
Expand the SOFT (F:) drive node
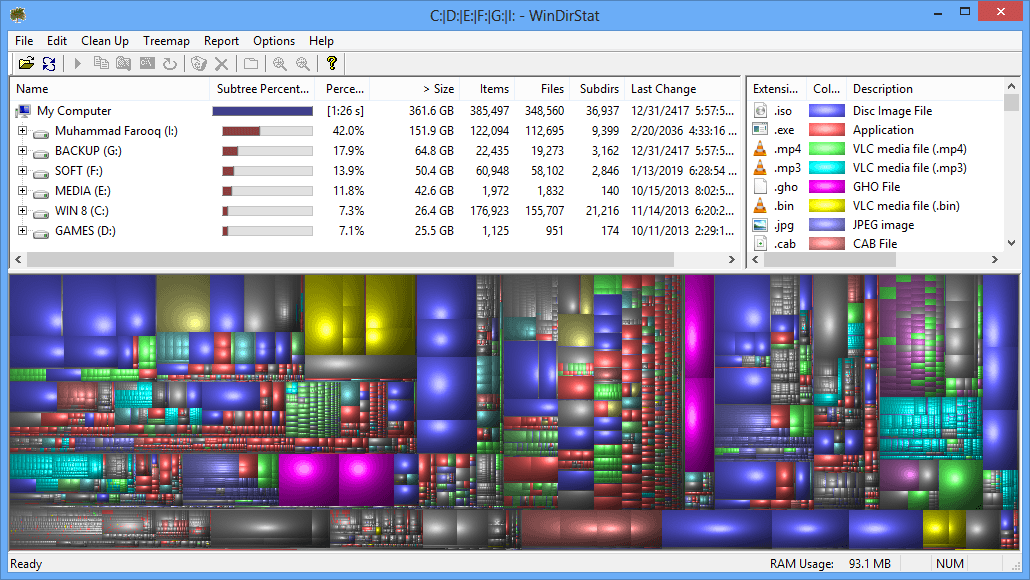coord(22,171)
